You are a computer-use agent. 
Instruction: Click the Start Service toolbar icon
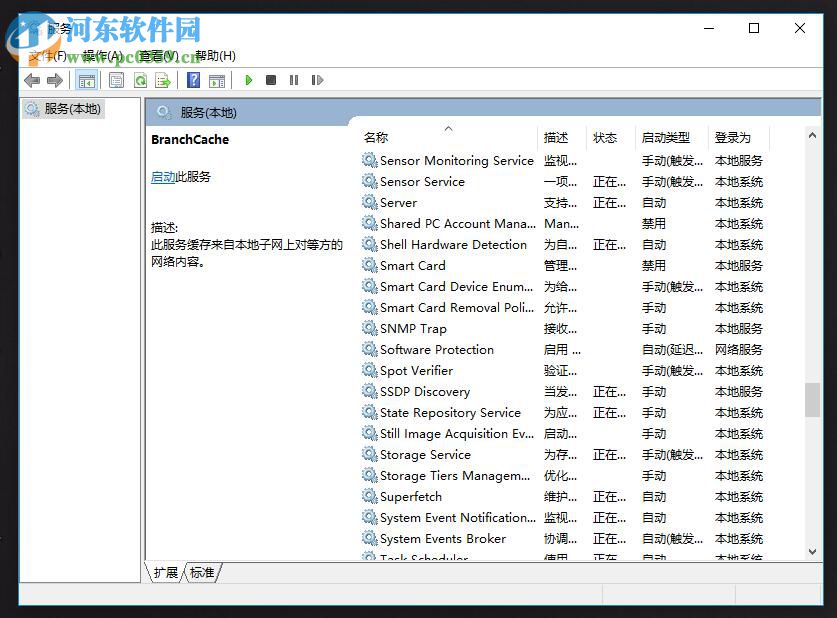[x=248, y=80]
